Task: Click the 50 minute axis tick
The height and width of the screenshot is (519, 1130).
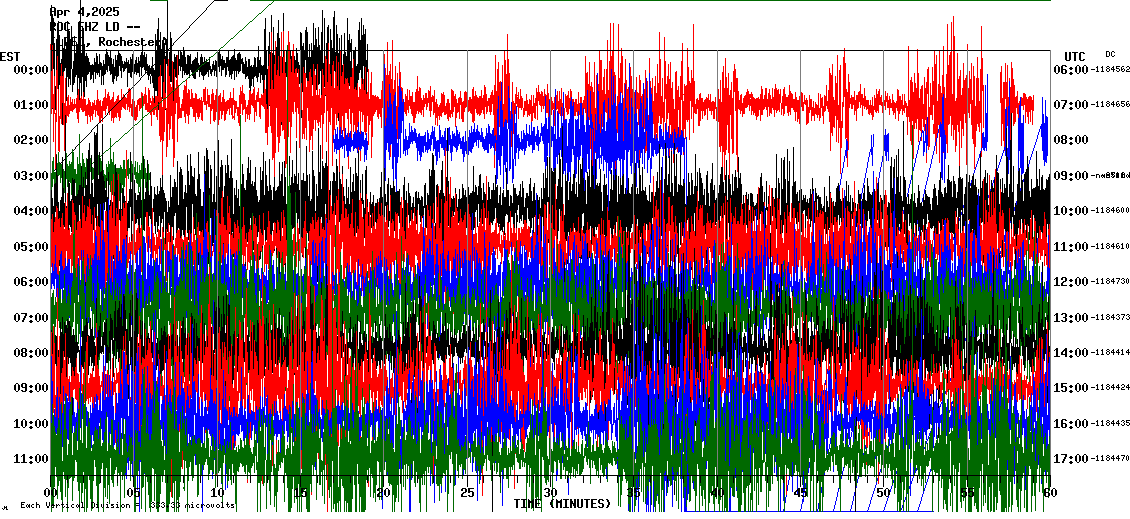Action: click(882, 493)
